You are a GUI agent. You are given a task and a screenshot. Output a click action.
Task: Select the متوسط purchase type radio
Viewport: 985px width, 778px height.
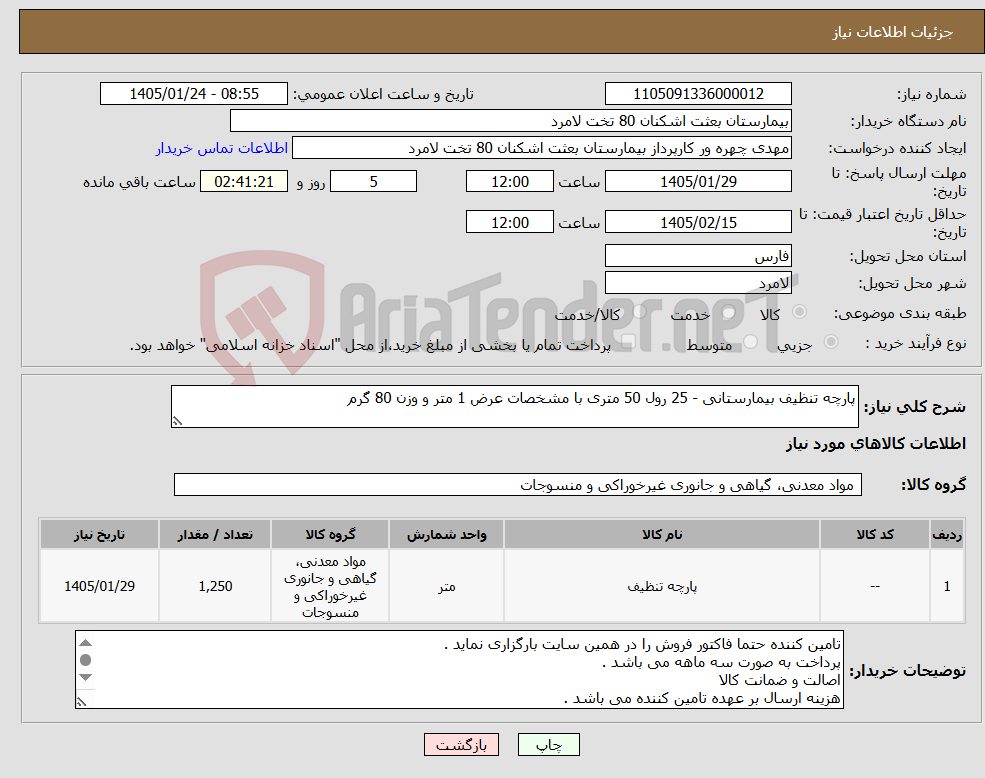click(x=751, y=342)
